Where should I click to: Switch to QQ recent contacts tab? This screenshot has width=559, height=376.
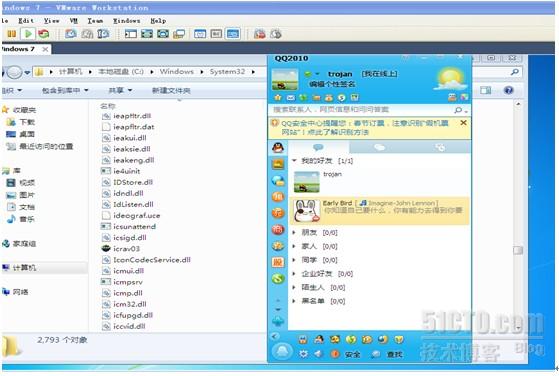click(440, 147)
